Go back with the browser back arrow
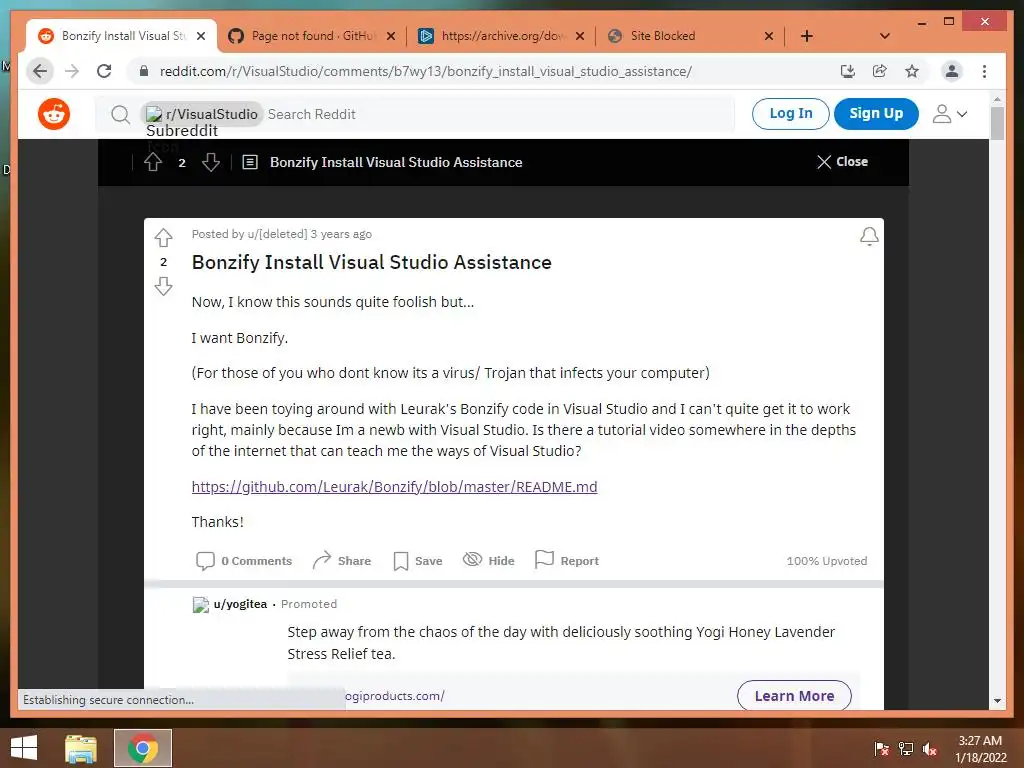 click(x=40, y=71)
